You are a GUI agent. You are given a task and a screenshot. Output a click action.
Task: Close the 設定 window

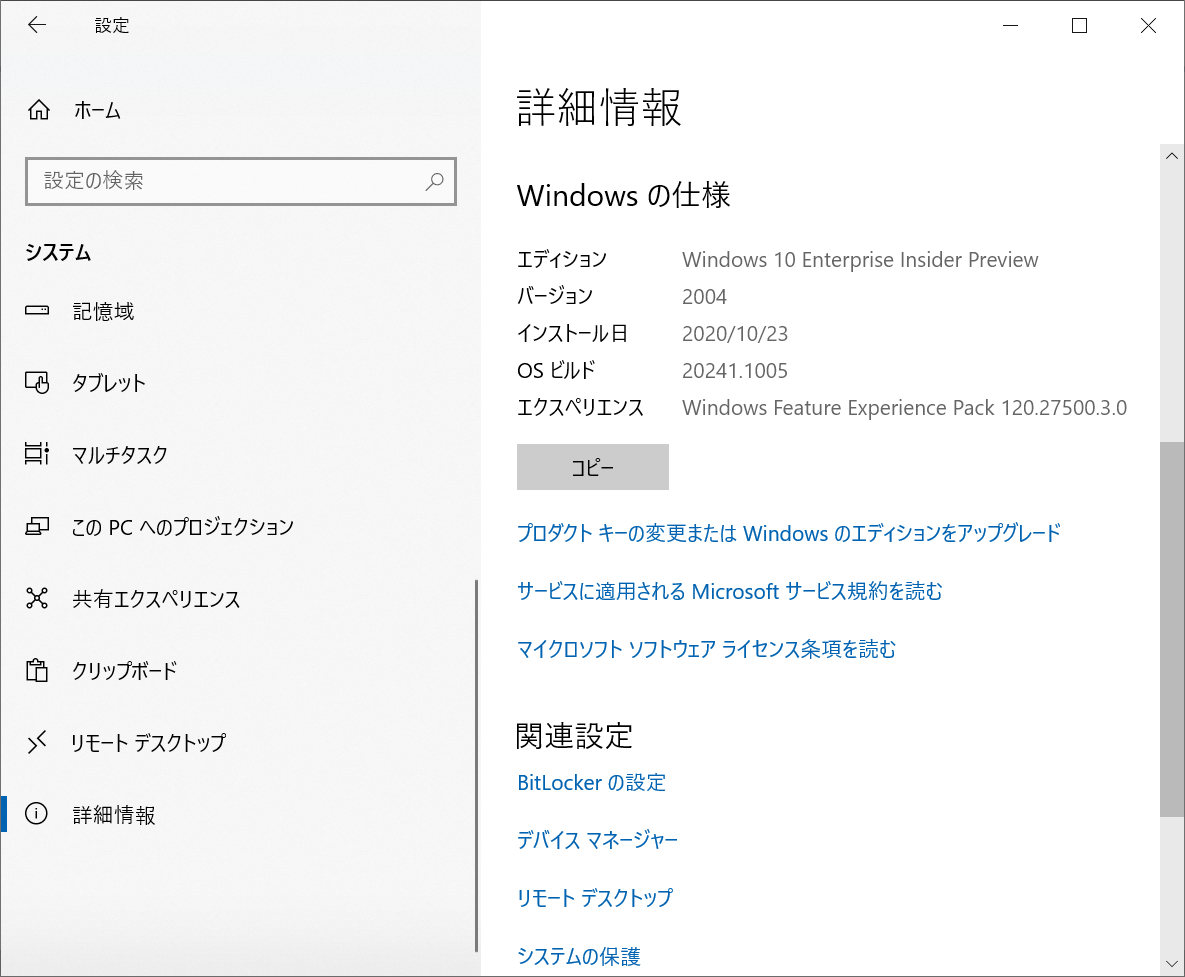(x=1148, y=25)
